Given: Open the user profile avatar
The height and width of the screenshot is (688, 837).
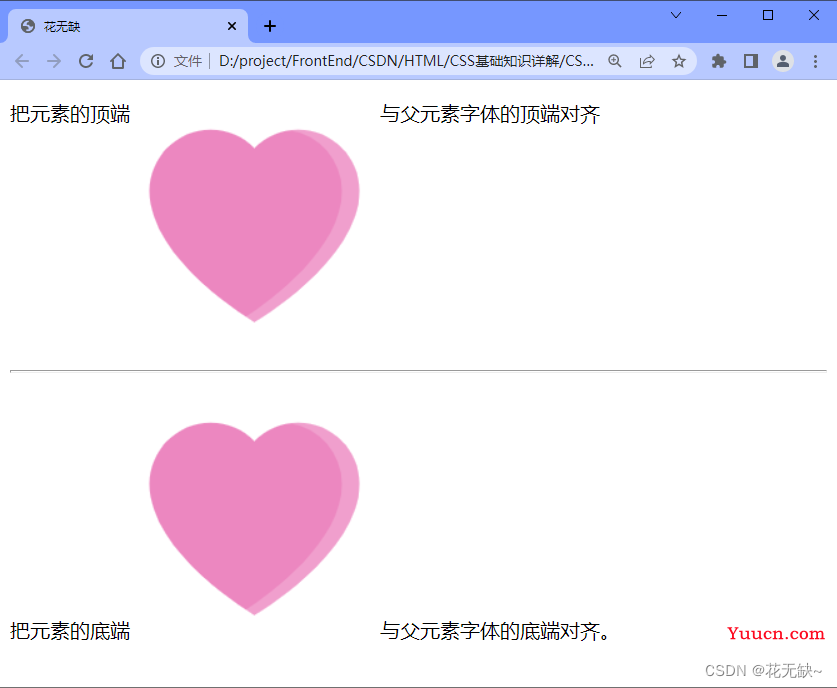Looking at the screenshot, I should point(783,61).
